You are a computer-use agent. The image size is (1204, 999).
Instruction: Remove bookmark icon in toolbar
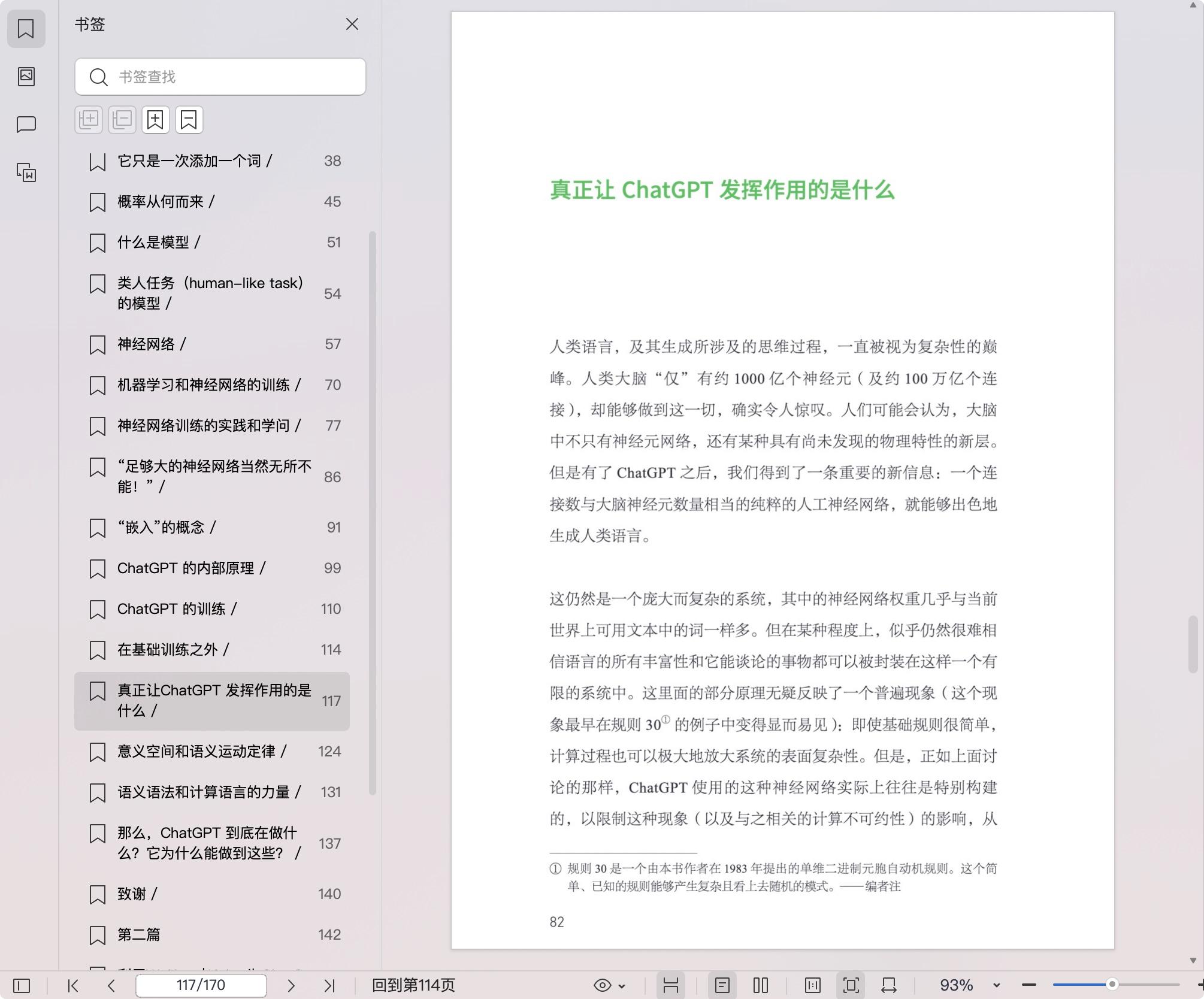click(x=189, y=120)
